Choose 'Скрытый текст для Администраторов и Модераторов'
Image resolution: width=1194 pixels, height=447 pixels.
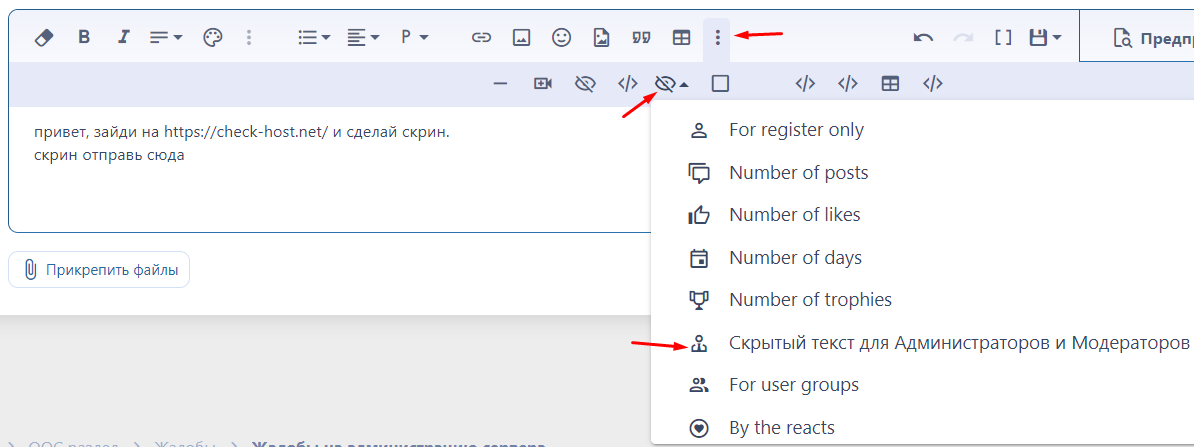(x=958, y=343)
